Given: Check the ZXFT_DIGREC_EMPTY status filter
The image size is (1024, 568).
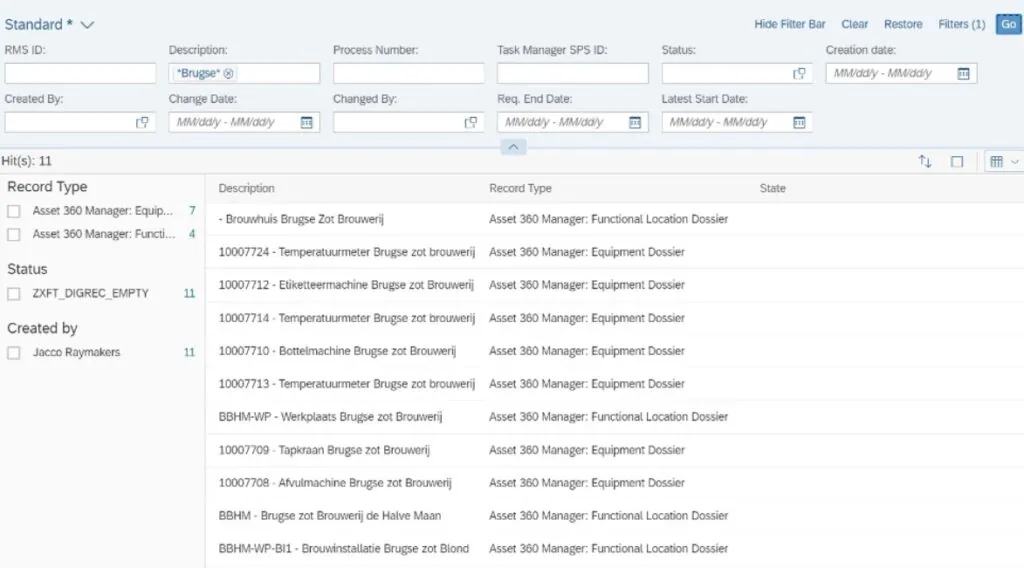Looking at the screenshot, I should pyautogui.click(x=14, y=294).
